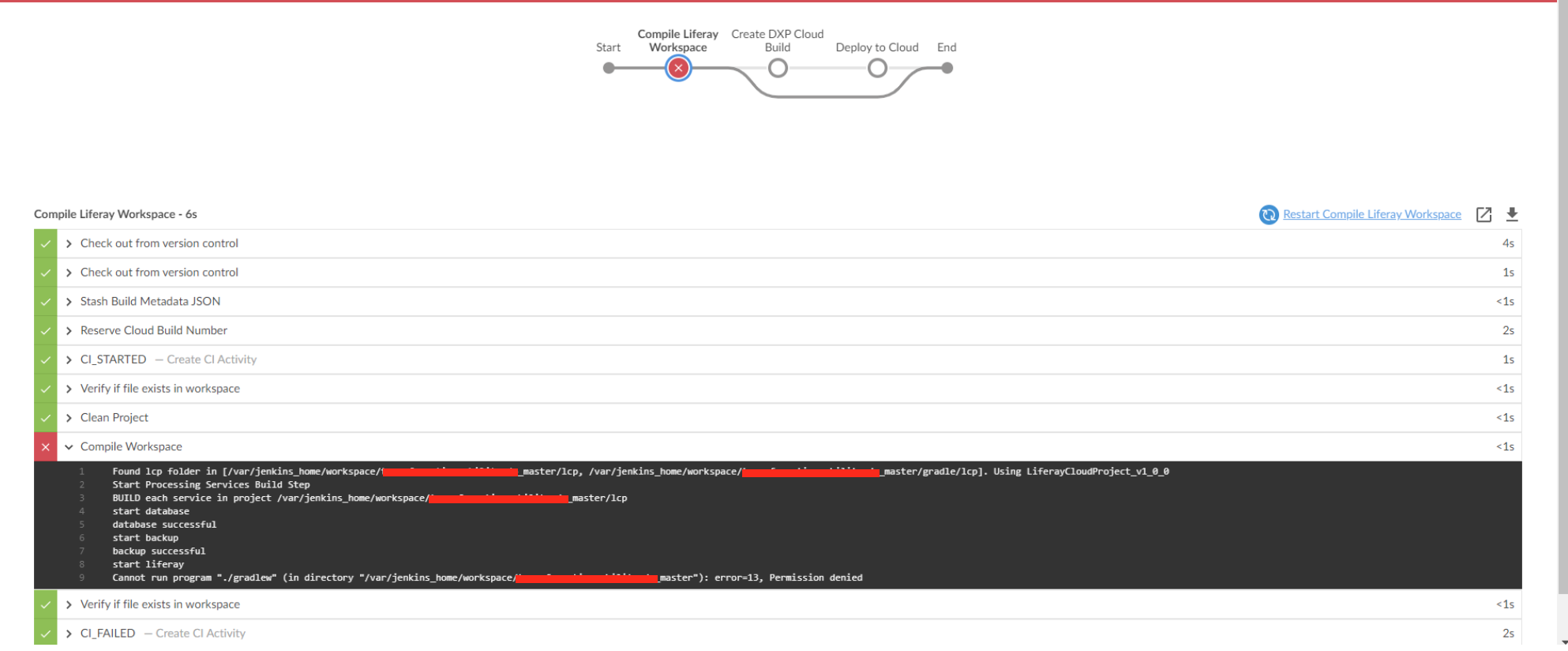
Task: Click the End node of the pipeline
Action: coord(947,68)
